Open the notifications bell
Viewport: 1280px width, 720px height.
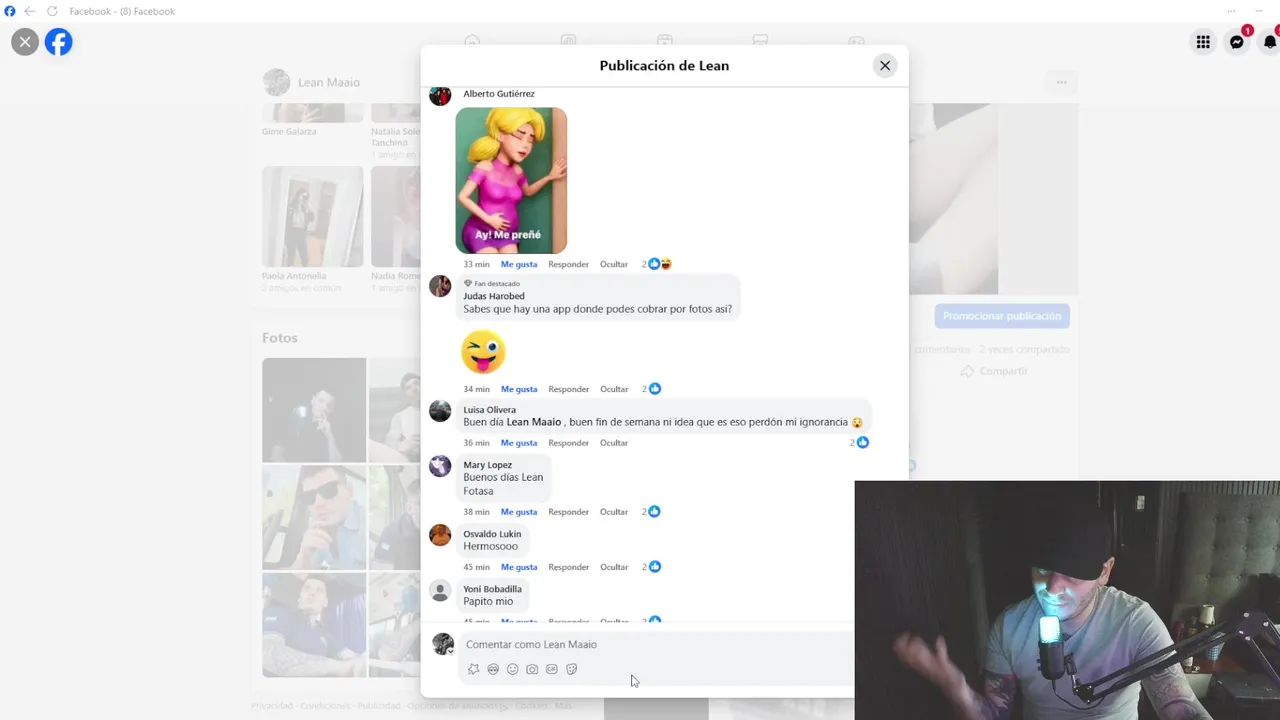point(1270,42)
